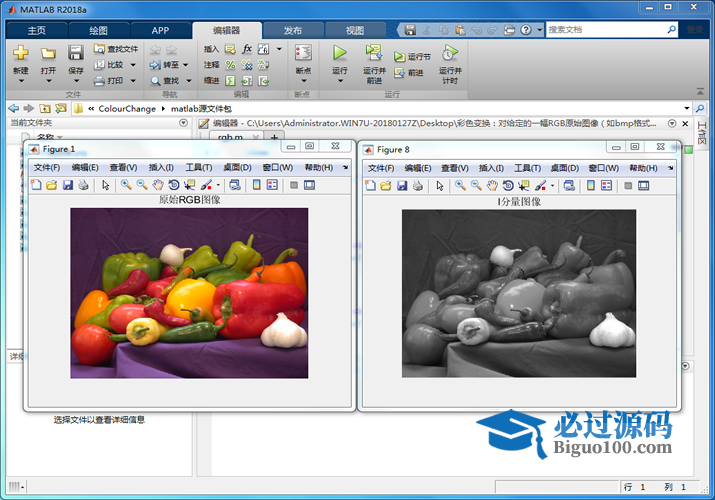Click the Rotate 3D icon in Figure 8
This screenshot has width=715, height=500.
point(507,185)
